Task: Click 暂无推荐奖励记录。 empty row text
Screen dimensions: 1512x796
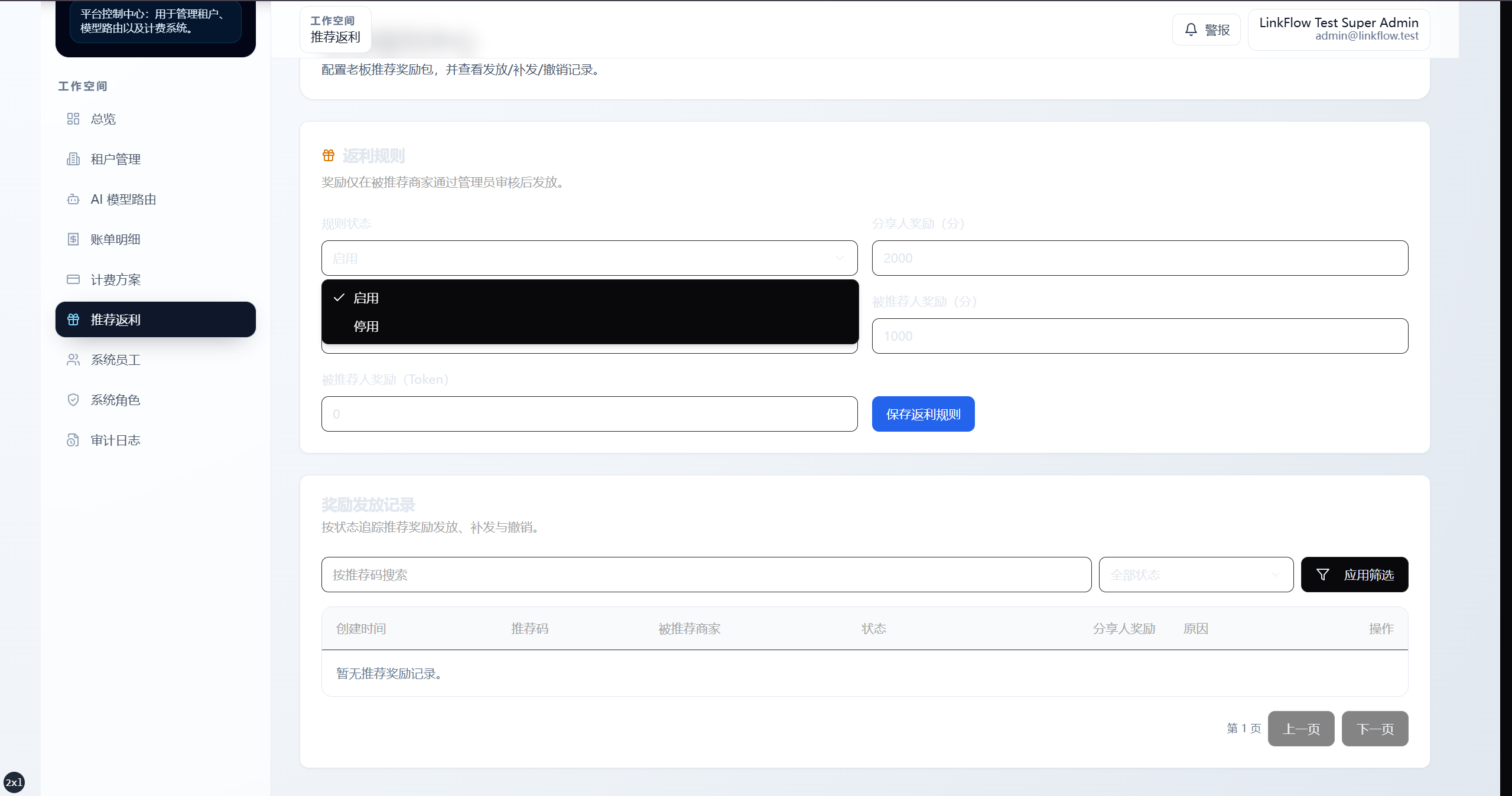Action: [389, 674]
